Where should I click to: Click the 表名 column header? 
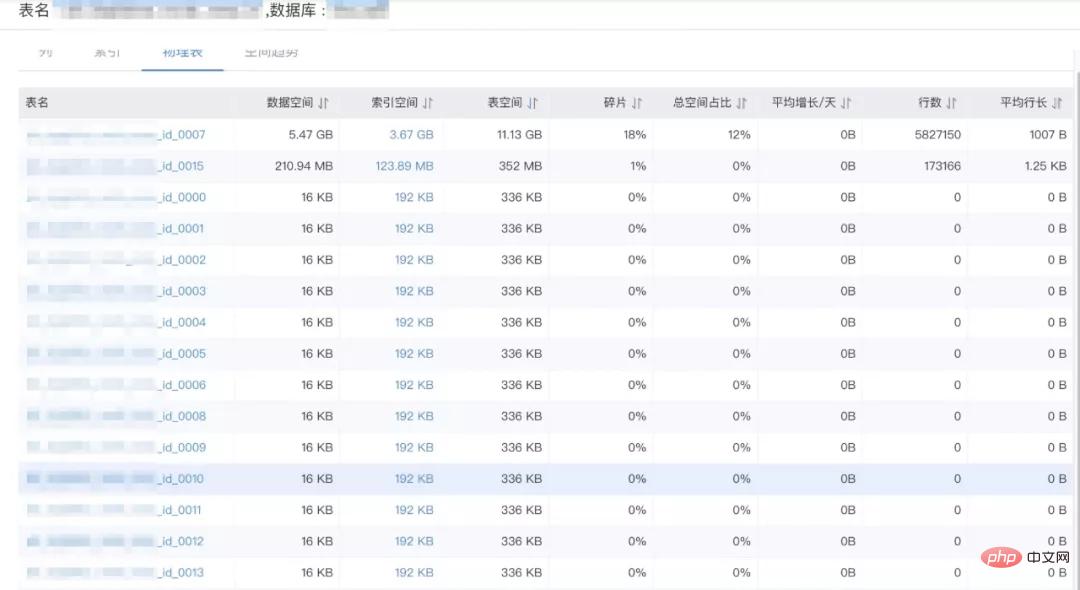[x=37, y=103]
